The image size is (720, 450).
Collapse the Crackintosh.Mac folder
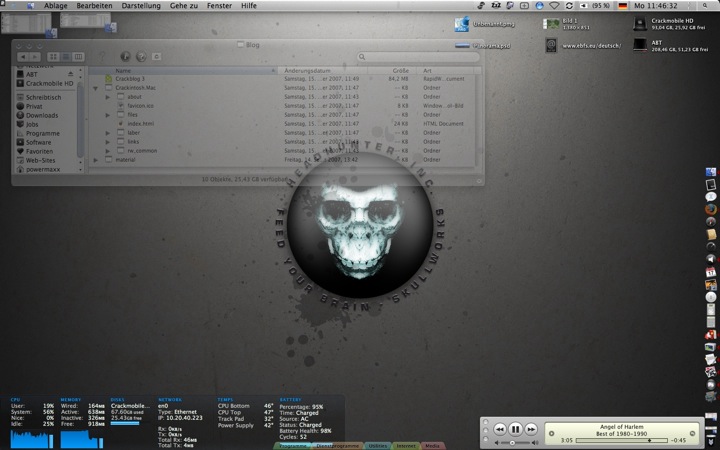96,88
